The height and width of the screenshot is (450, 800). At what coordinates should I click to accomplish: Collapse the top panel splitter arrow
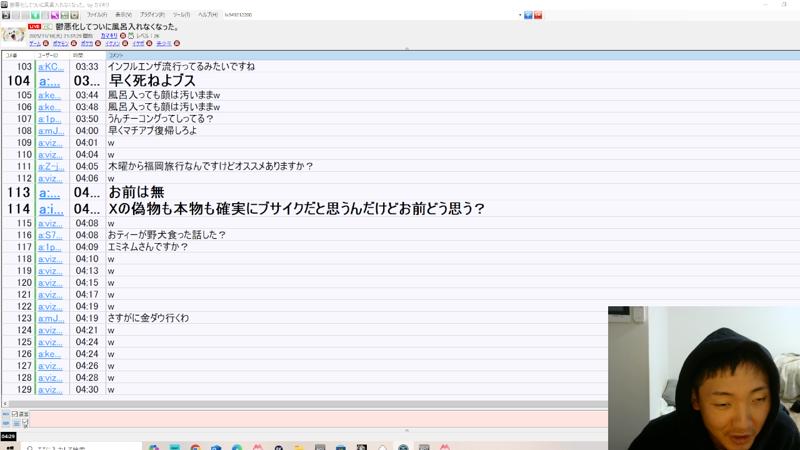click(x=407, y=49)
